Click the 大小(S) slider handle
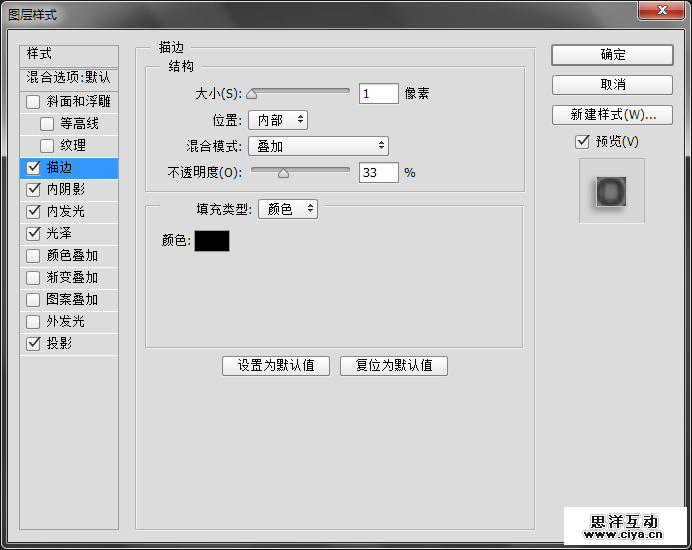The width and height of the screenshot is (692, 550). point(252,94)
